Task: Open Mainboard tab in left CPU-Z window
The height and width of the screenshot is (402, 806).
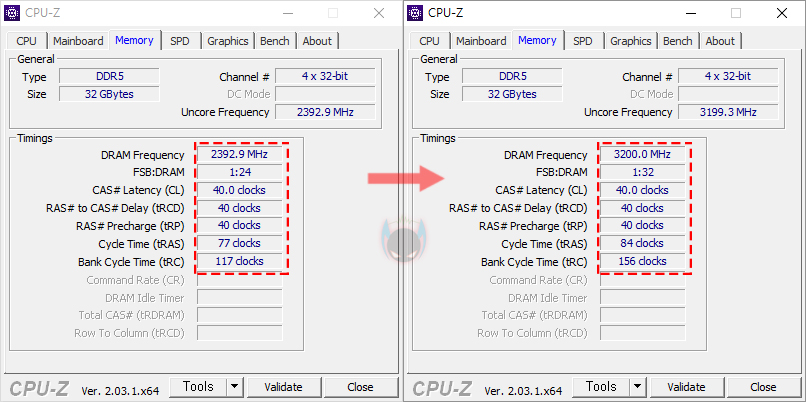Action: (x=78, y=41)
